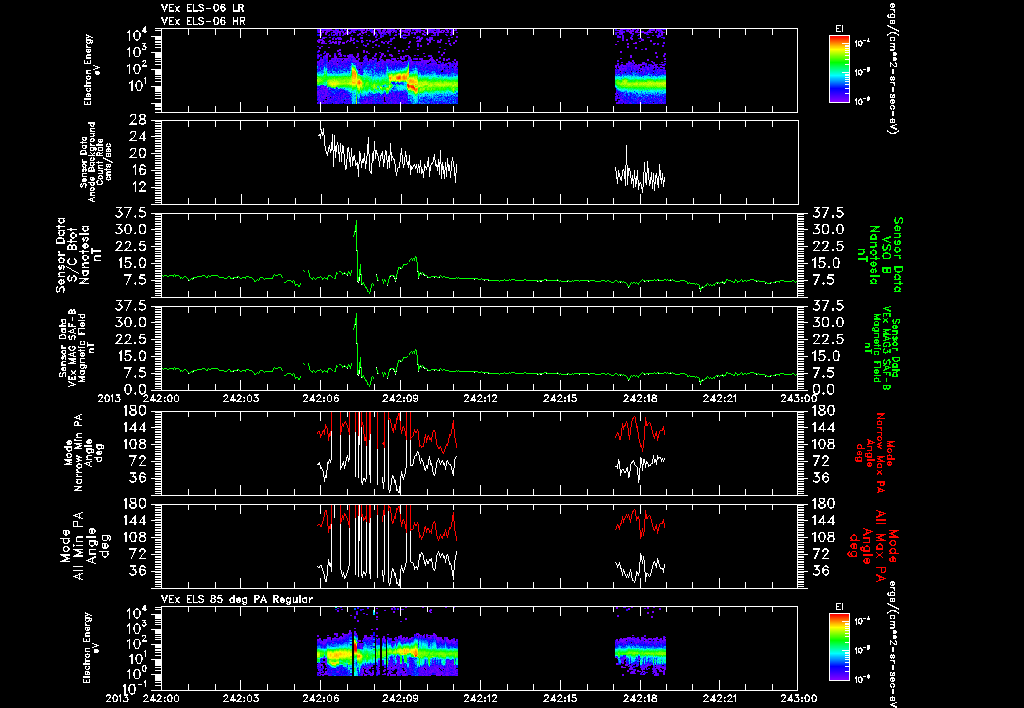Click the 'VEx ELS-06 HR' title text
Image resolution: width=1024 pixels, height=708 pixels.
[x=203, y=22]
